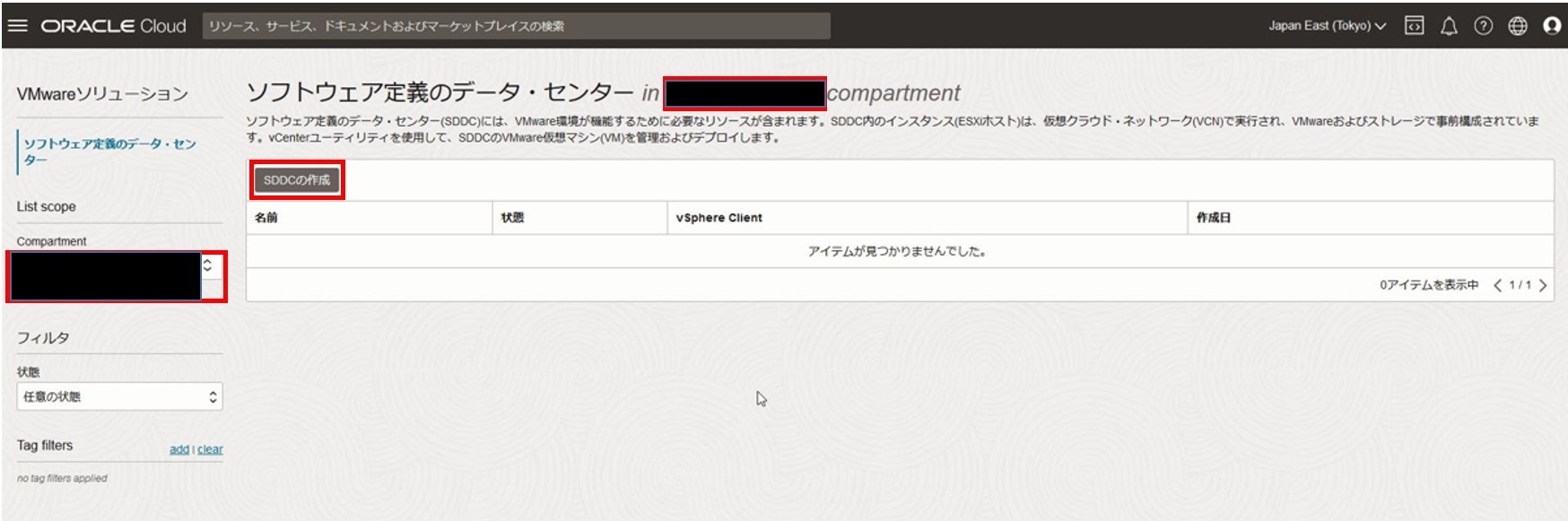Viewport: 1568px width, 521px height.
Task: Click the vSphere Client column header
Action: tap(719, 218)
